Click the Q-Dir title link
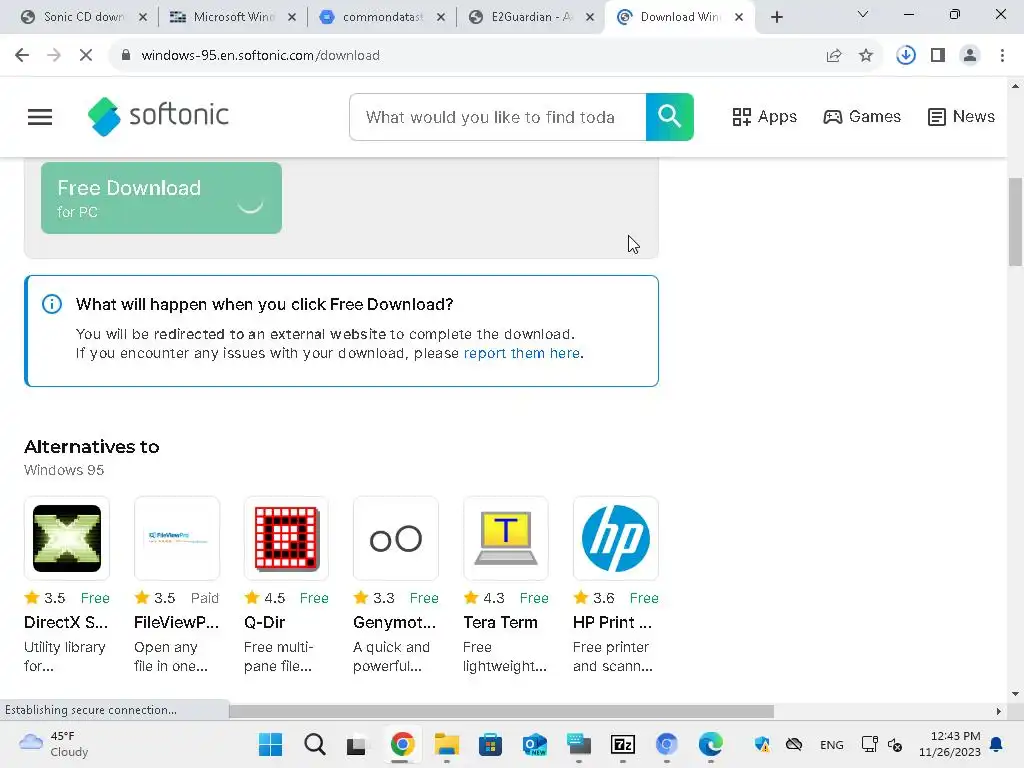The image size is (1024, 768). pos(264,622)
